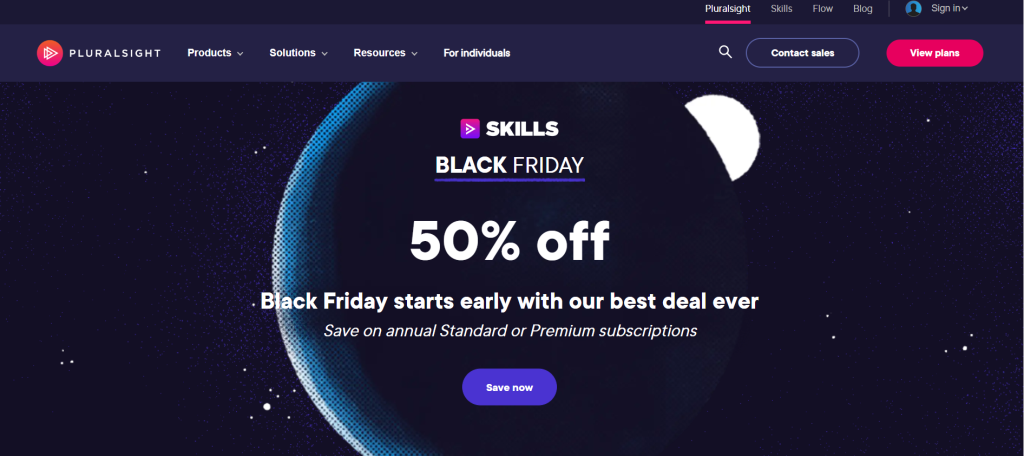Open the Blog link
The width and height of the screenshot is (1024, 456).
coord(862,9)
